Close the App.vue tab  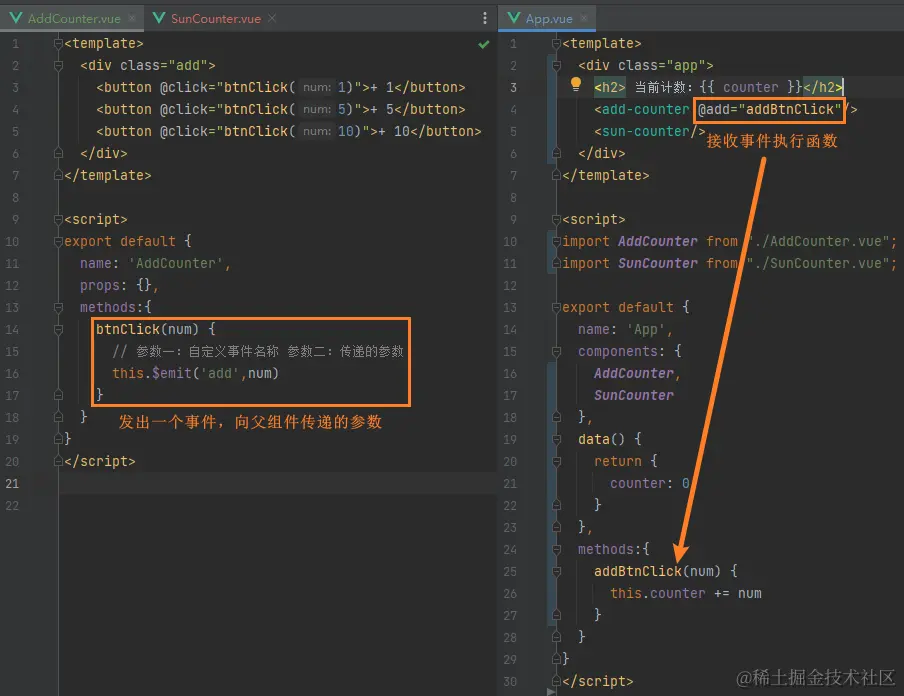coord(584,18)
